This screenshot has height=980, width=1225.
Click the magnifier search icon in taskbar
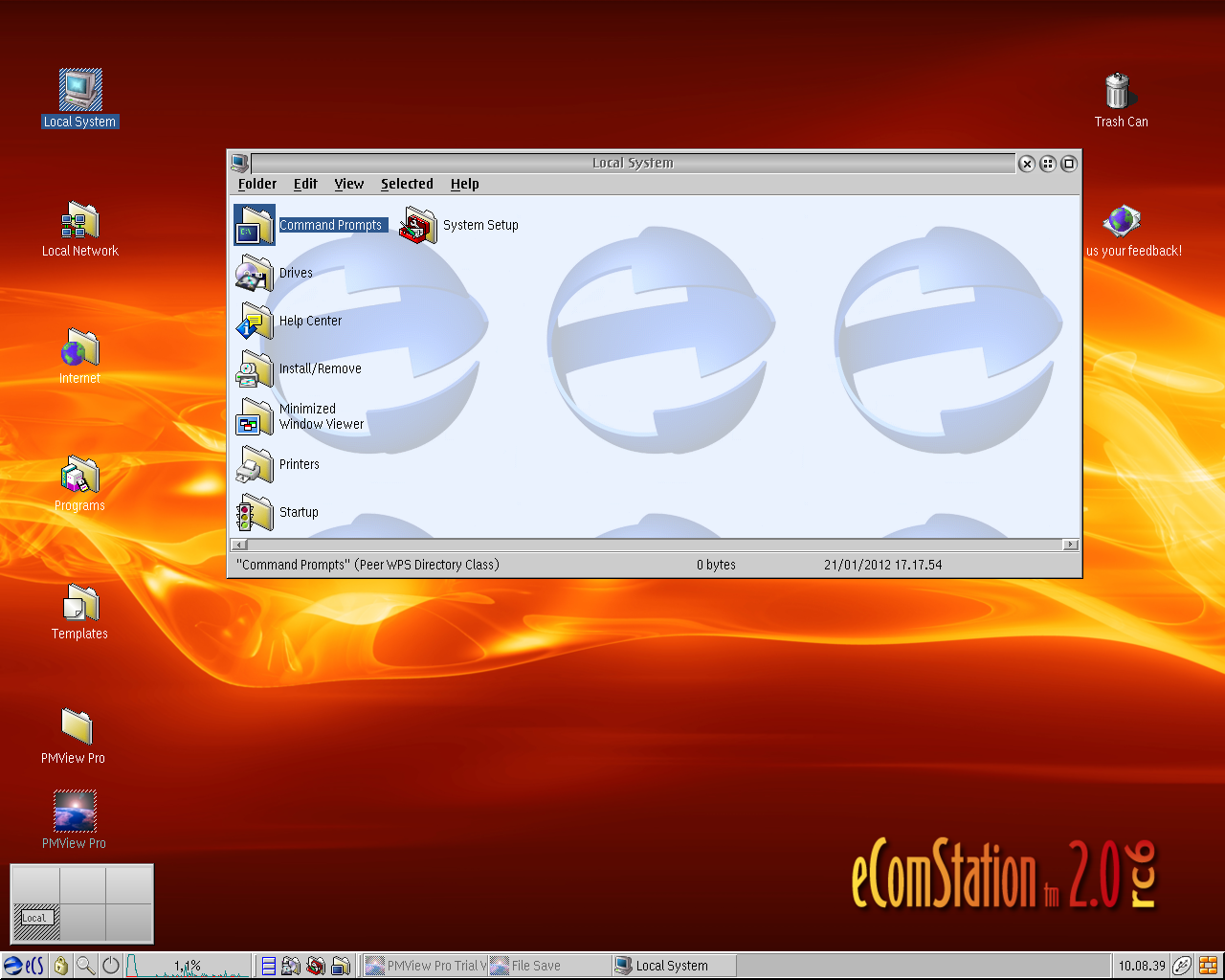(x=86, y=966)
